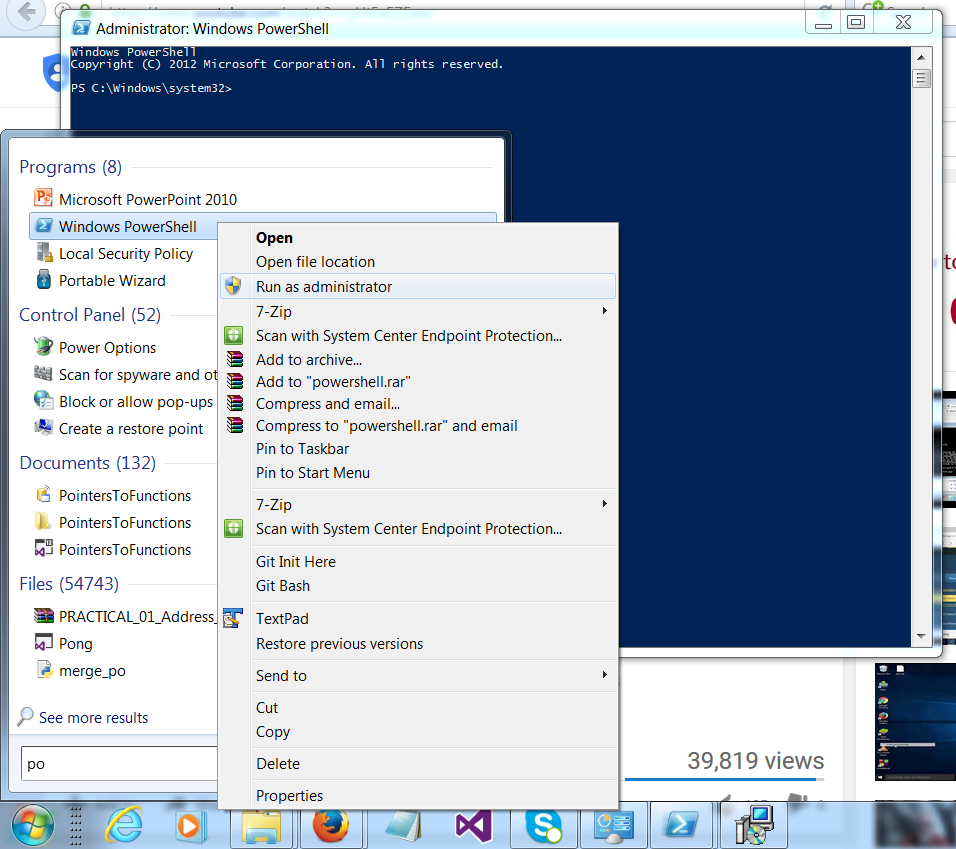Open Server Manager taskbar icon
This screenshot has height=849, width=956.
click(614, 826)
